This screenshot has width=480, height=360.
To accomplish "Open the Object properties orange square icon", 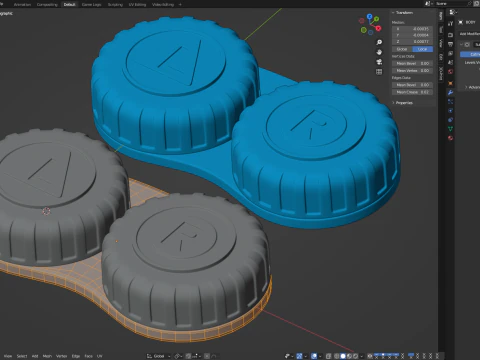I will point(450,83).
